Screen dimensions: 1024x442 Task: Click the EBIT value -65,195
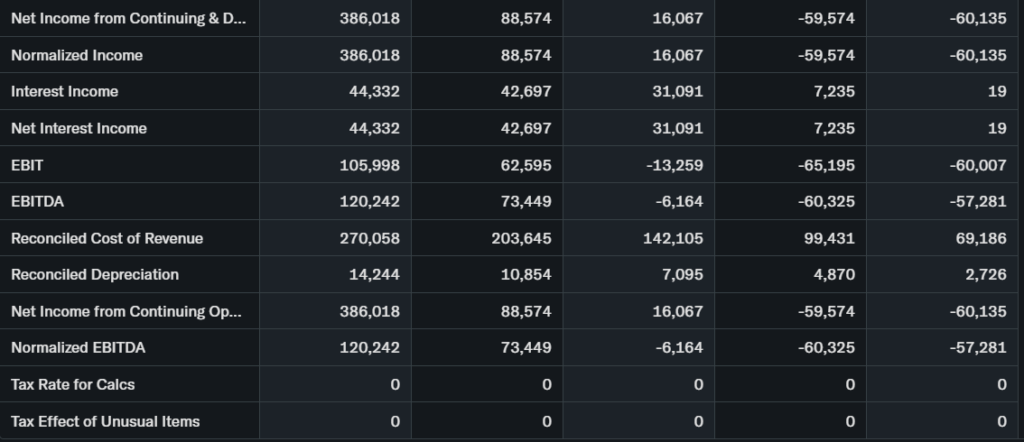pos(827,165)
